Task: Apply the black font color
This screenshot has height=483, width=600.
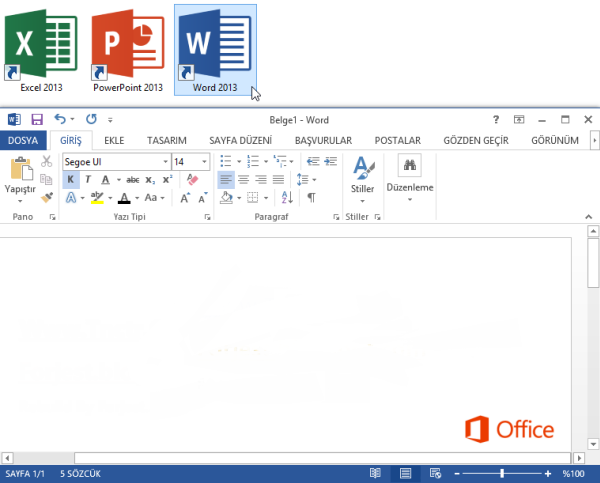Action: [124, 198]
